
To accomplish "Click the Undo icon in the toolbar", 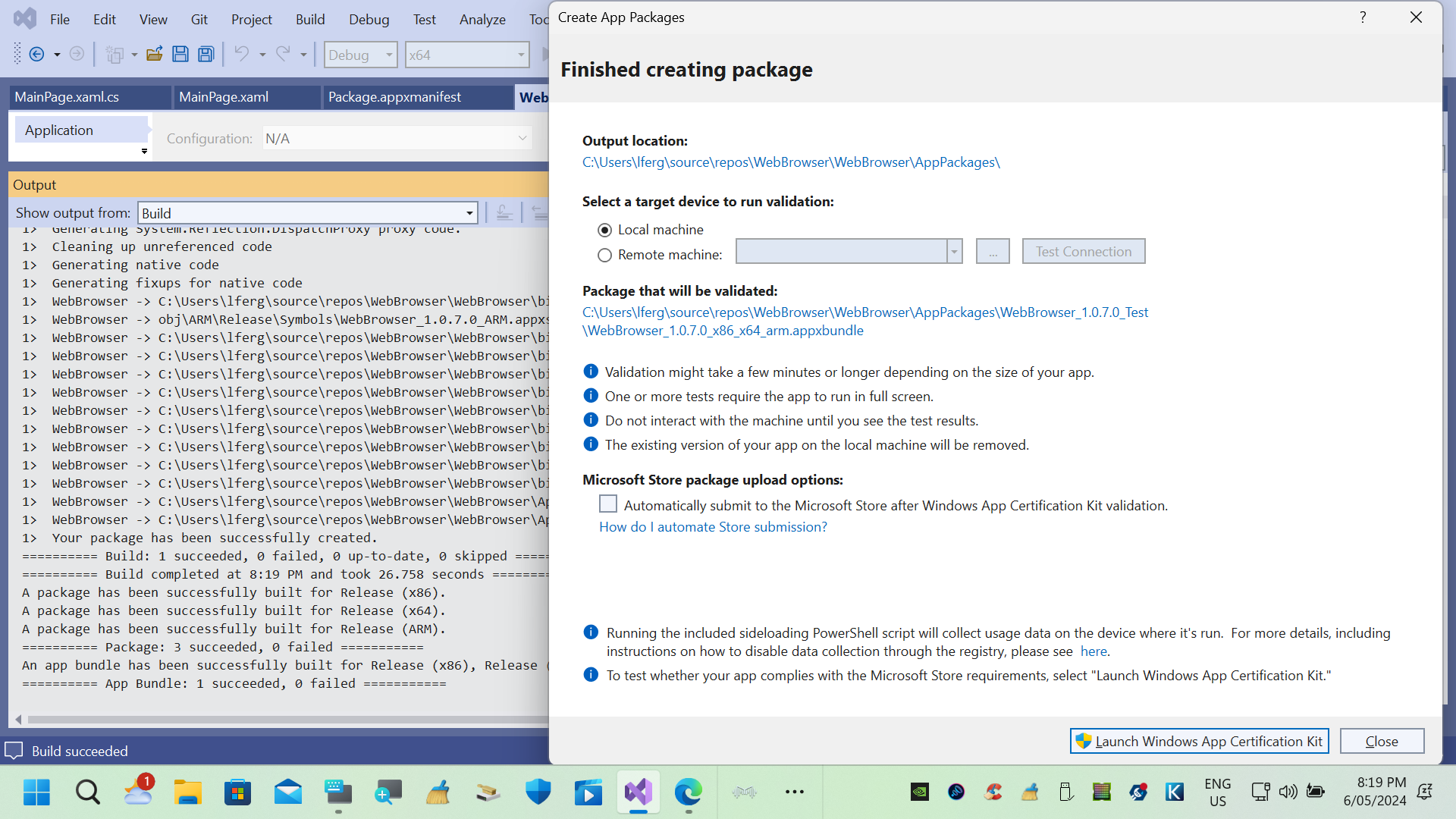I will click(241, 54).
